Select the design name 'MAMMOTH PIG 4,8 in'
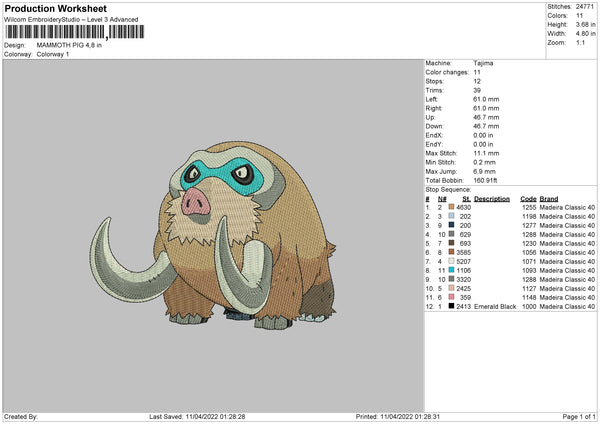The height and width of the screenshot is (424, 600). tap(69, 45)
